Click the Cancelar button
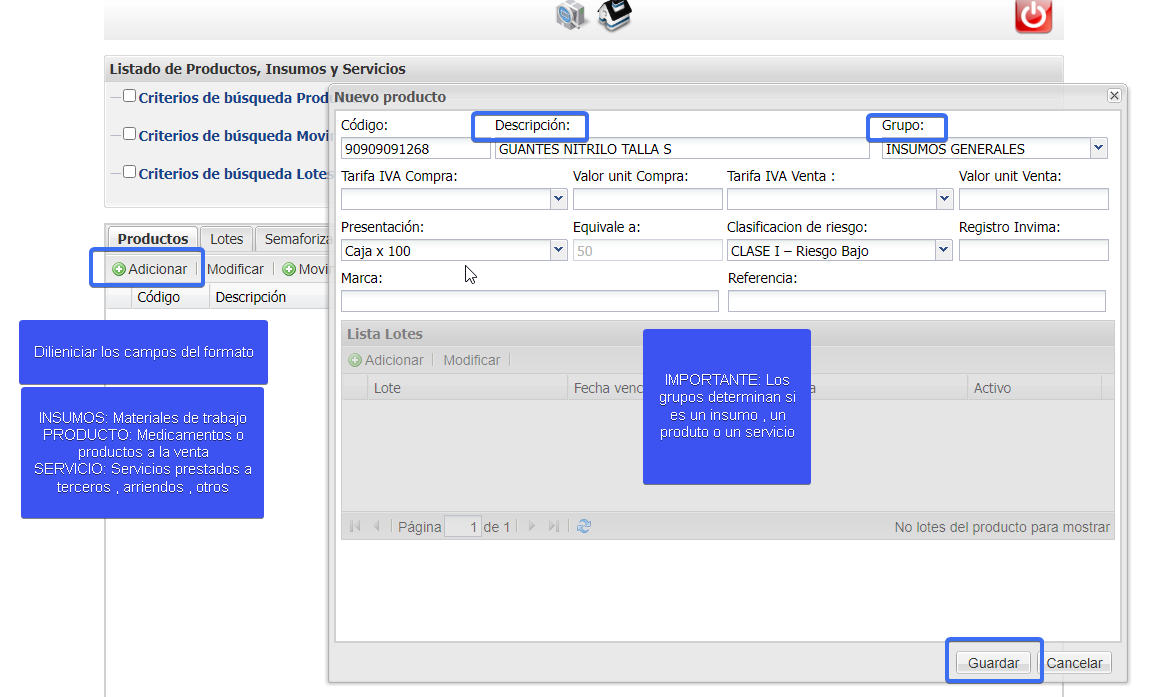Screen dimensions: 1154x697 pos(1075,663)
